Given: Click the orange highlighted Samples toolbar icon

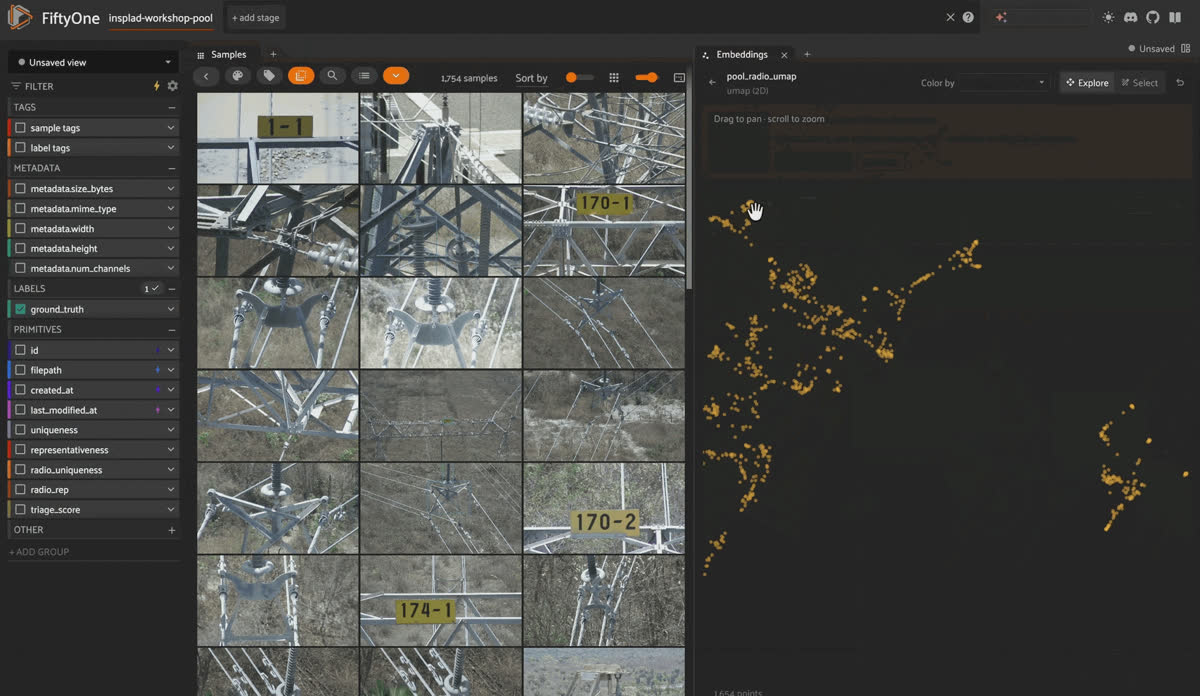Looking at the screenshot, I should [x=300, y=76].
